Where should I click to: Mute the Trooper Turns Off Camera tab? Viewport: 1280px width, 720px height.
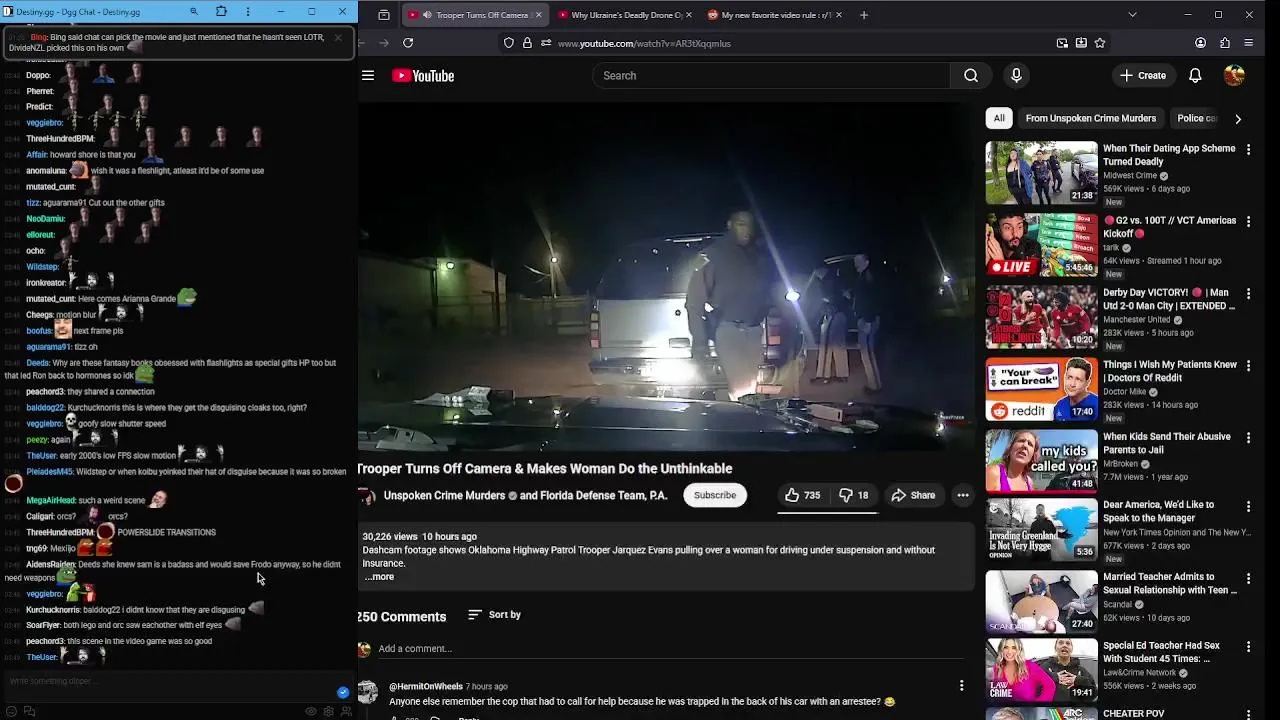[427, 15]
